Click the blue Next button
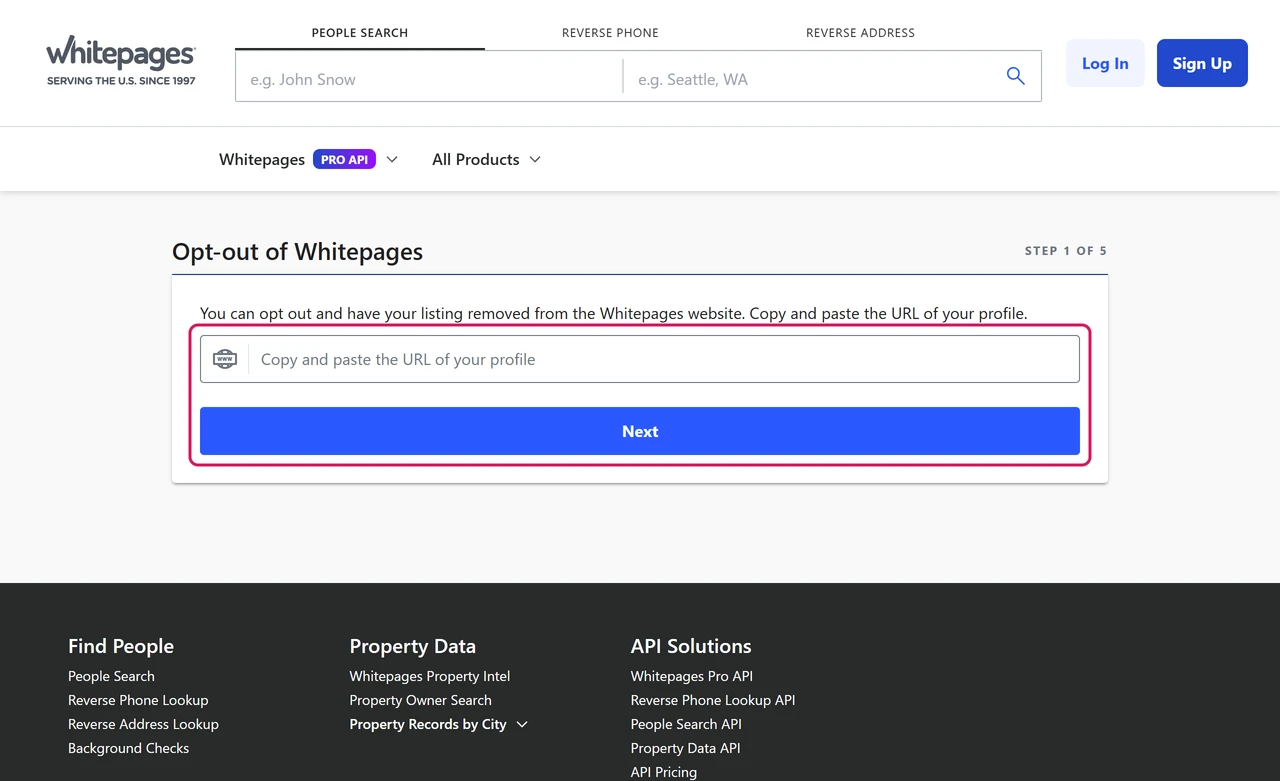Screen dimensions: 1280x781 640,431
